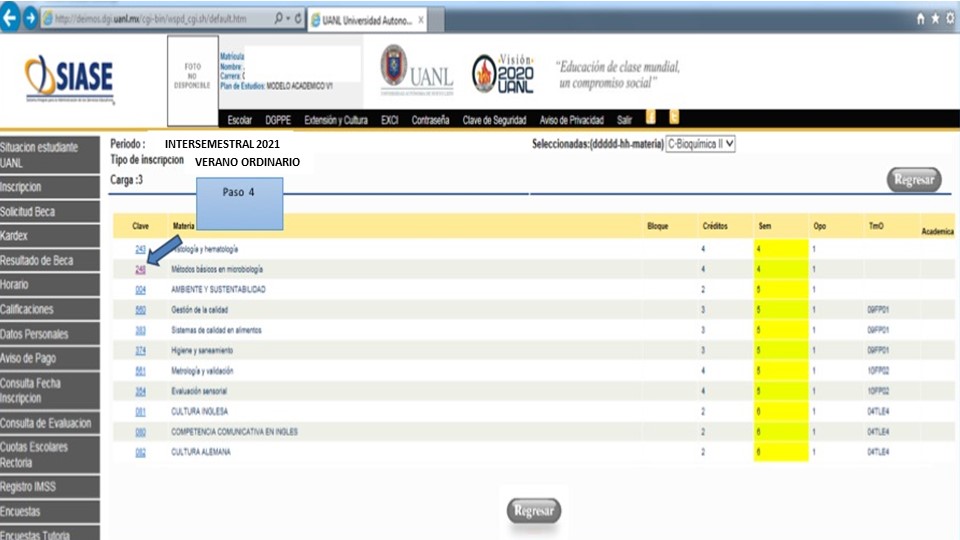This screenshot has height=540, width=960.
Task: Click the Visión 2020 UANL logo
Action: coord(503,73)
